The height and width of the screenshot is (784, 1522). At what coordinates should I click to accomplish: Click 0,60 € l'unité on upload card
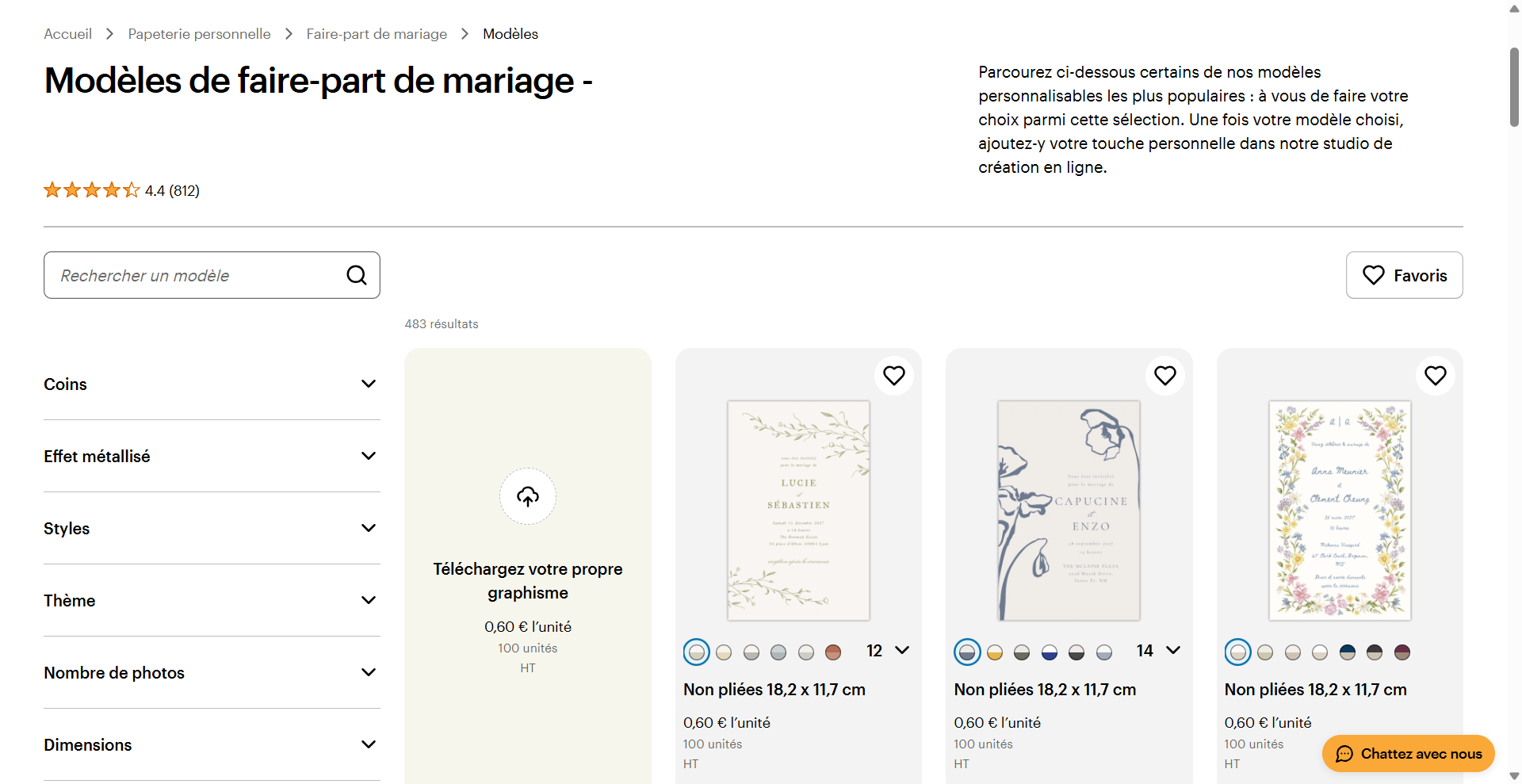point(528,627)
